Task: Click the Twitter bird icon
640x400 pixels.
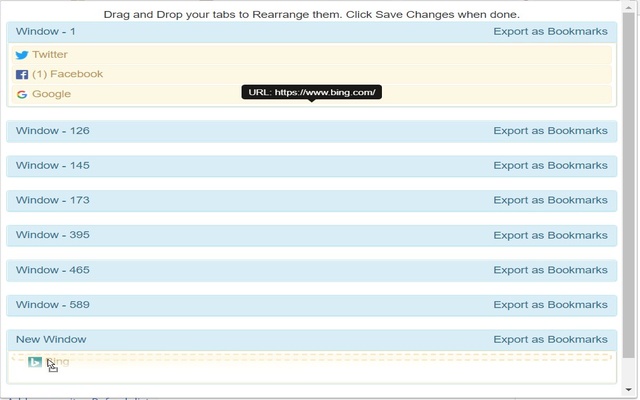Action: click(22, 55)
